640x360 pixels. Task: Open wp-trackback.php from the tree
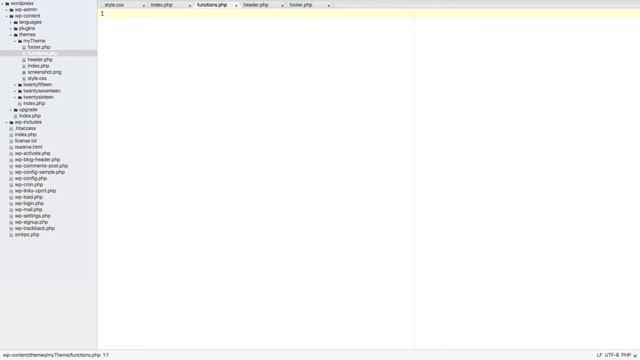[35, 228]
